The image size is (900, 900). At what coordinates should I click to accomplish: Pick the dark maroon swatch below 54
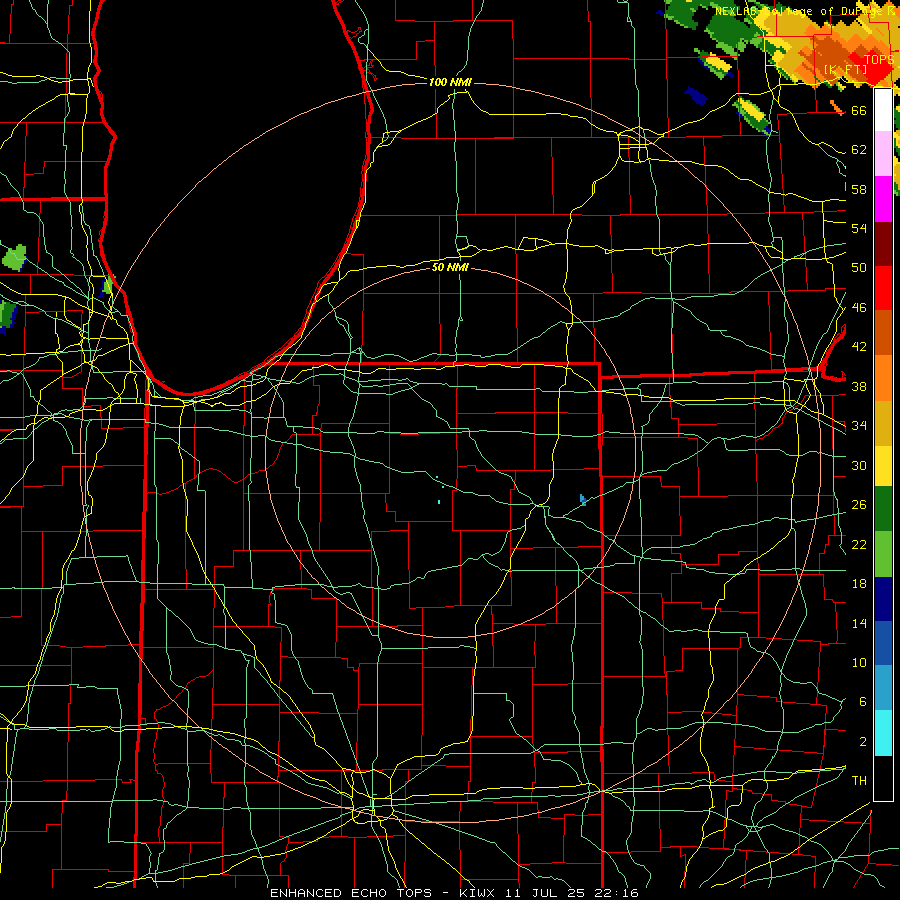coord(883,243)
